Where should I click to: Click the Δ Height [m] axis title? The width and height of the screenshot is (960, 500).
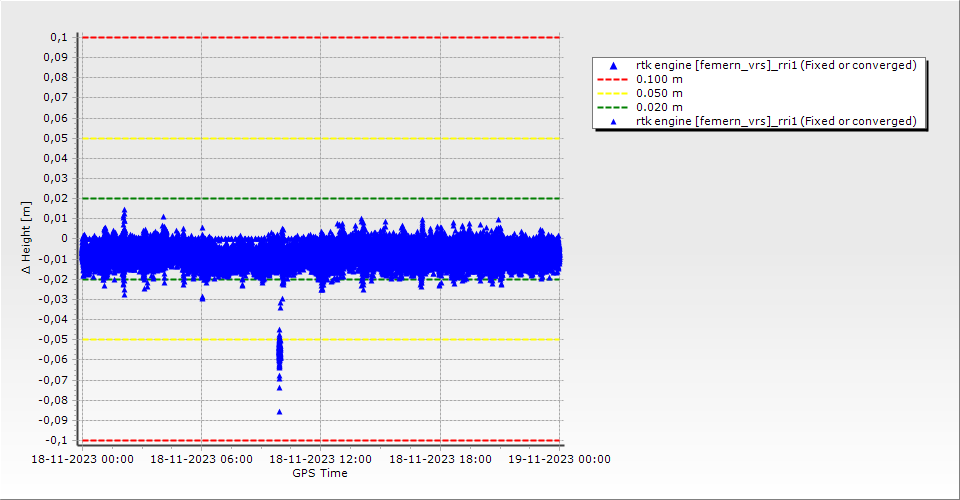(27, 238)
